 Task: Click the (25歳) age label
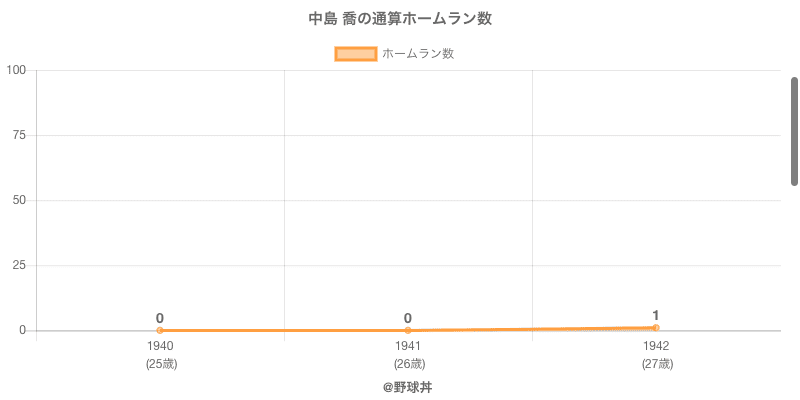click(160, 364)
